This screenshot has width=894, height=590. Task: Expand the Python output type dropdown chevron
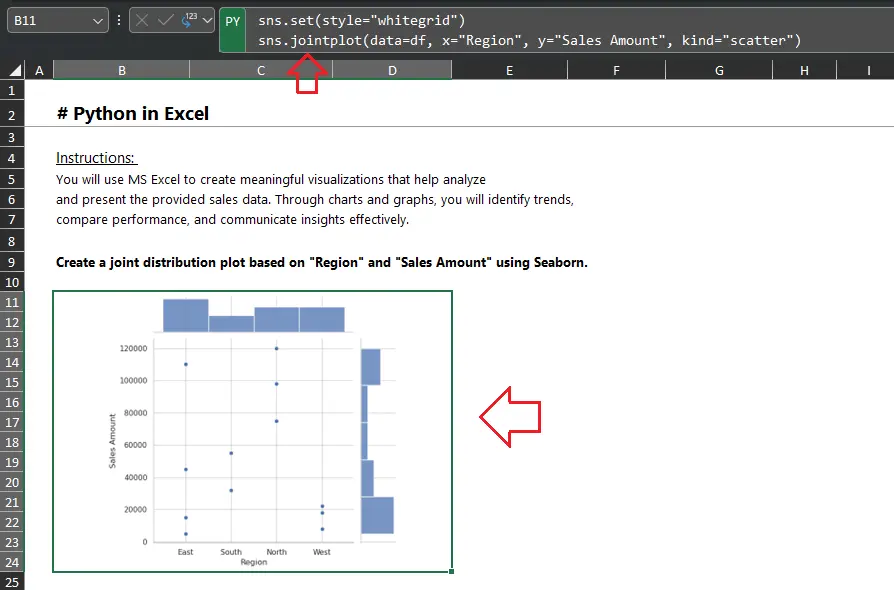[206, 20]
